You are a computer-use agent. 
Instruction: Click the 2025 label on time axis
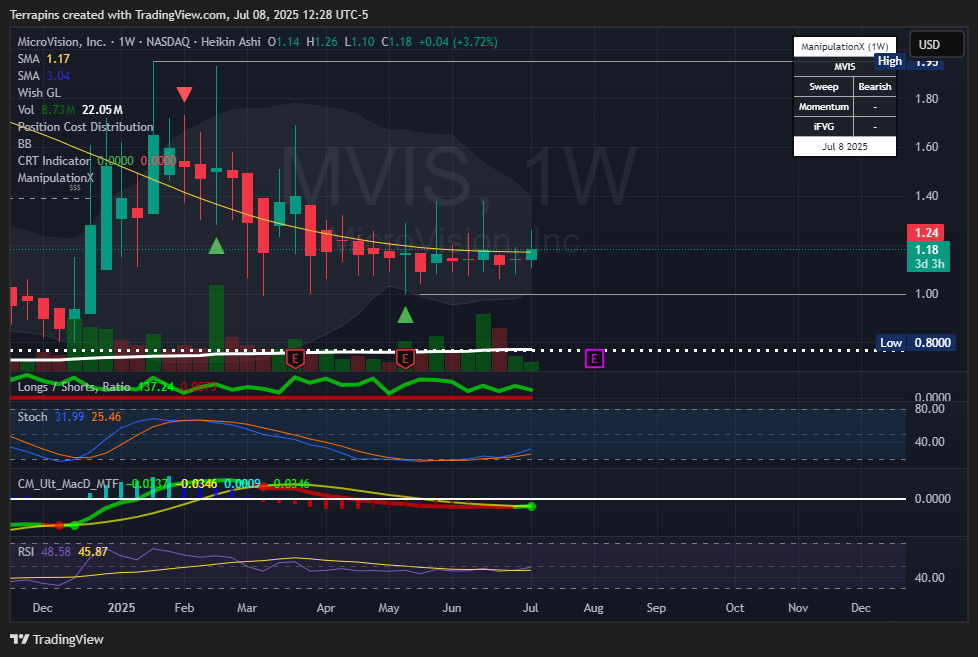coord(121,608)
